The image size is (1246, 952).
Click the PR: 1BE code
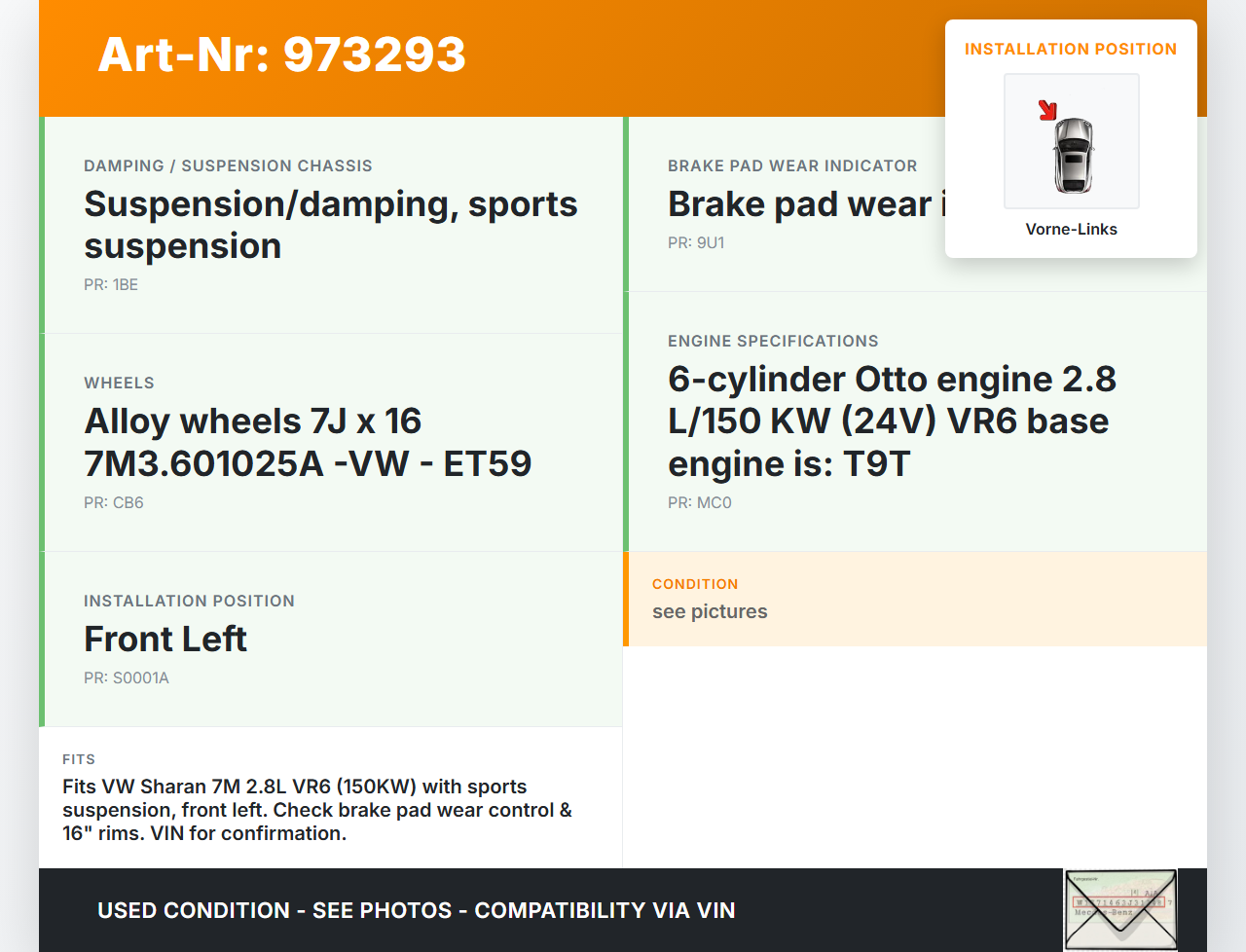pyautogui.click(x=111, y=285)
